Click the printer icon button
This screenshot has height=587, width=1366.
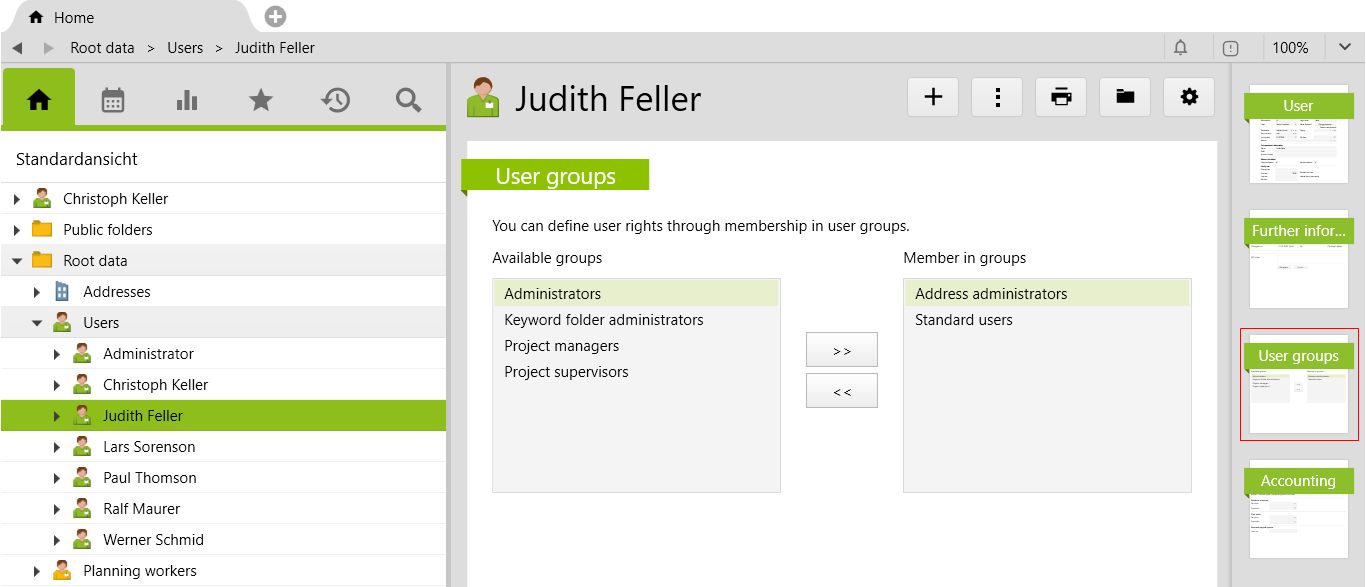(1061, 97)
